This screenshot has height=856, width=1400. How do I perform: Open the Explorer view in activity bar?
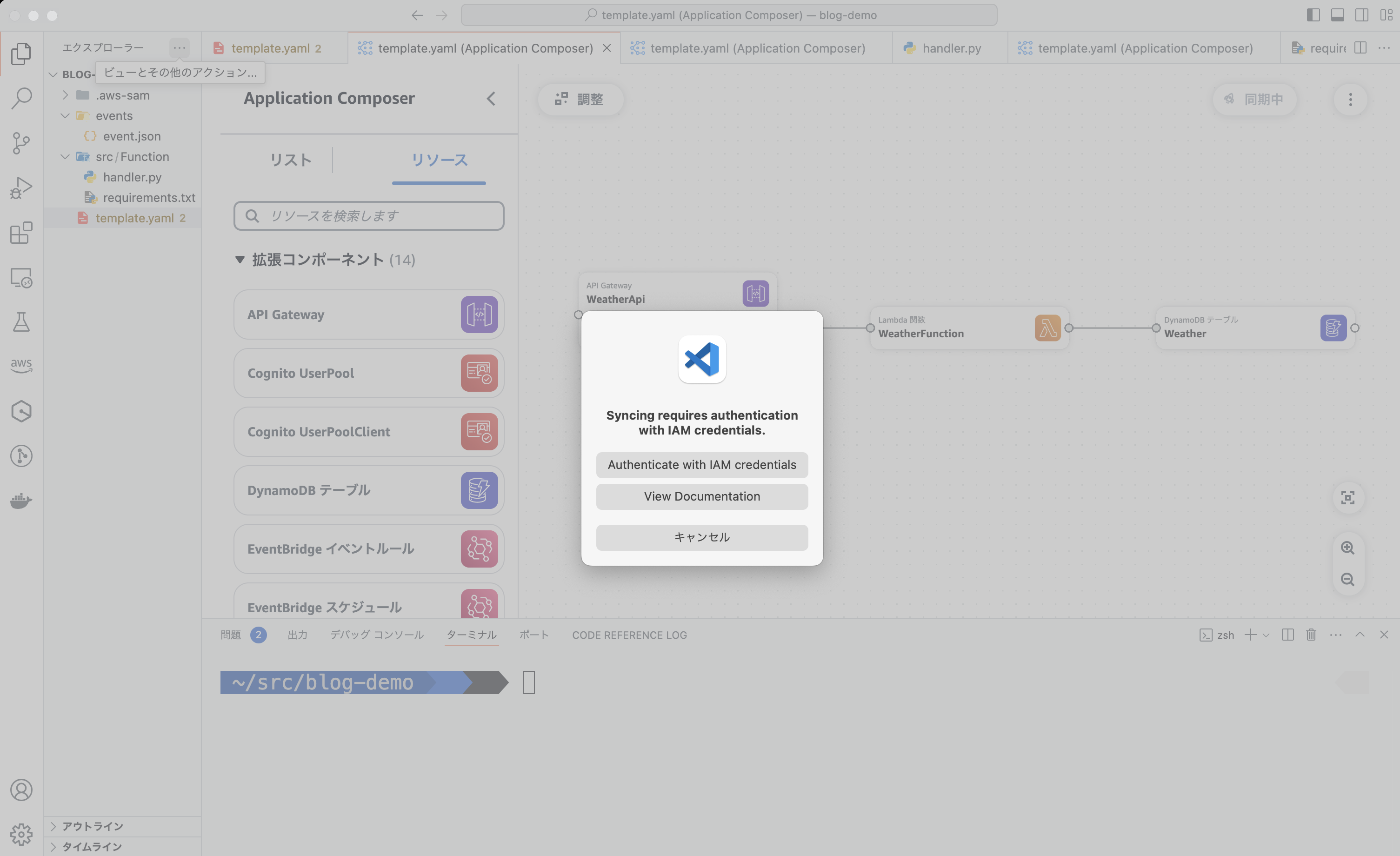click(21, 53)
